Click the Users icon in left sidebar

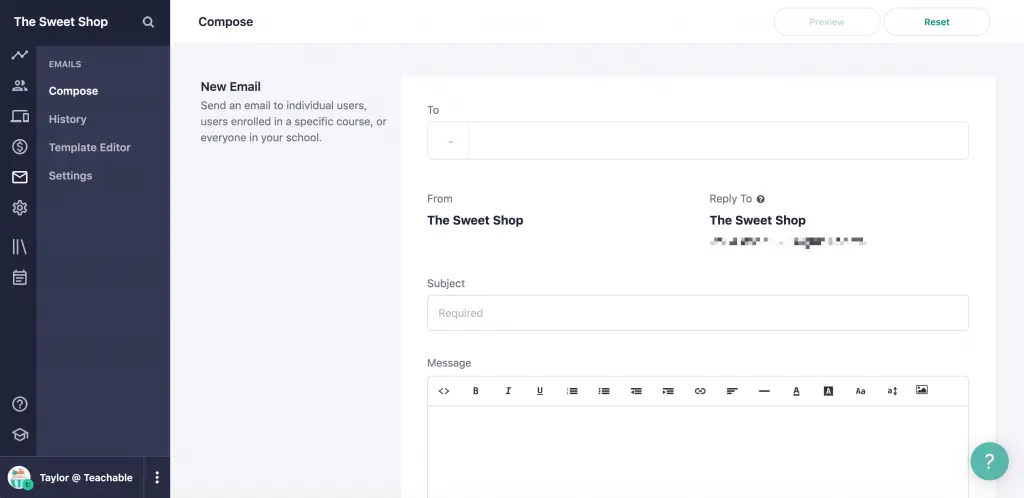(x=19, y=86)
